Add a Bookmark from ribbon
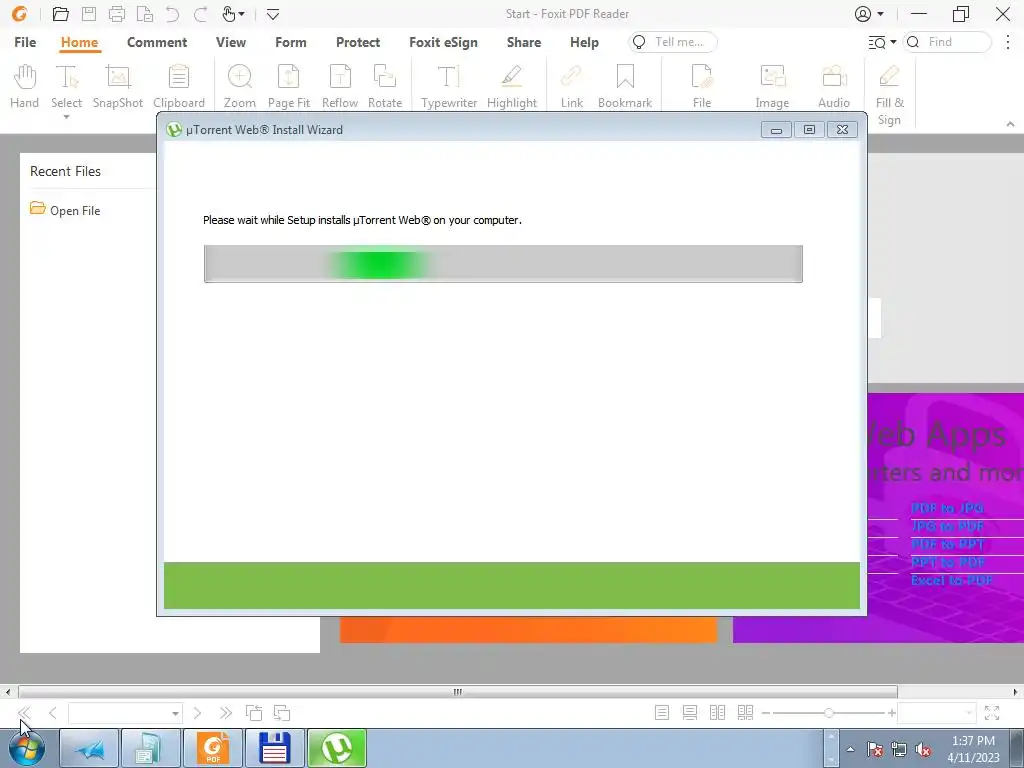Screen dimensions: 1024x768 pyautogui.click(x=625, y=86)
